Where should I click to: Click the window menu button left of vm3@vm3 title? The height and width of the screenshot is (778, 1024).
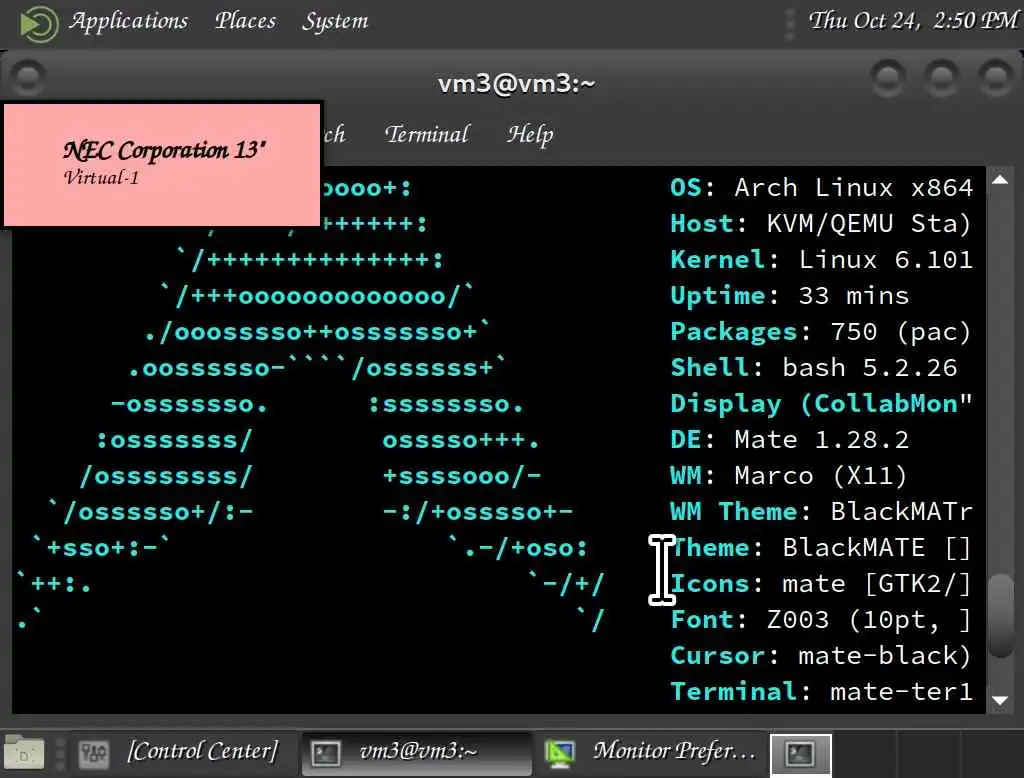click(27, 77)
